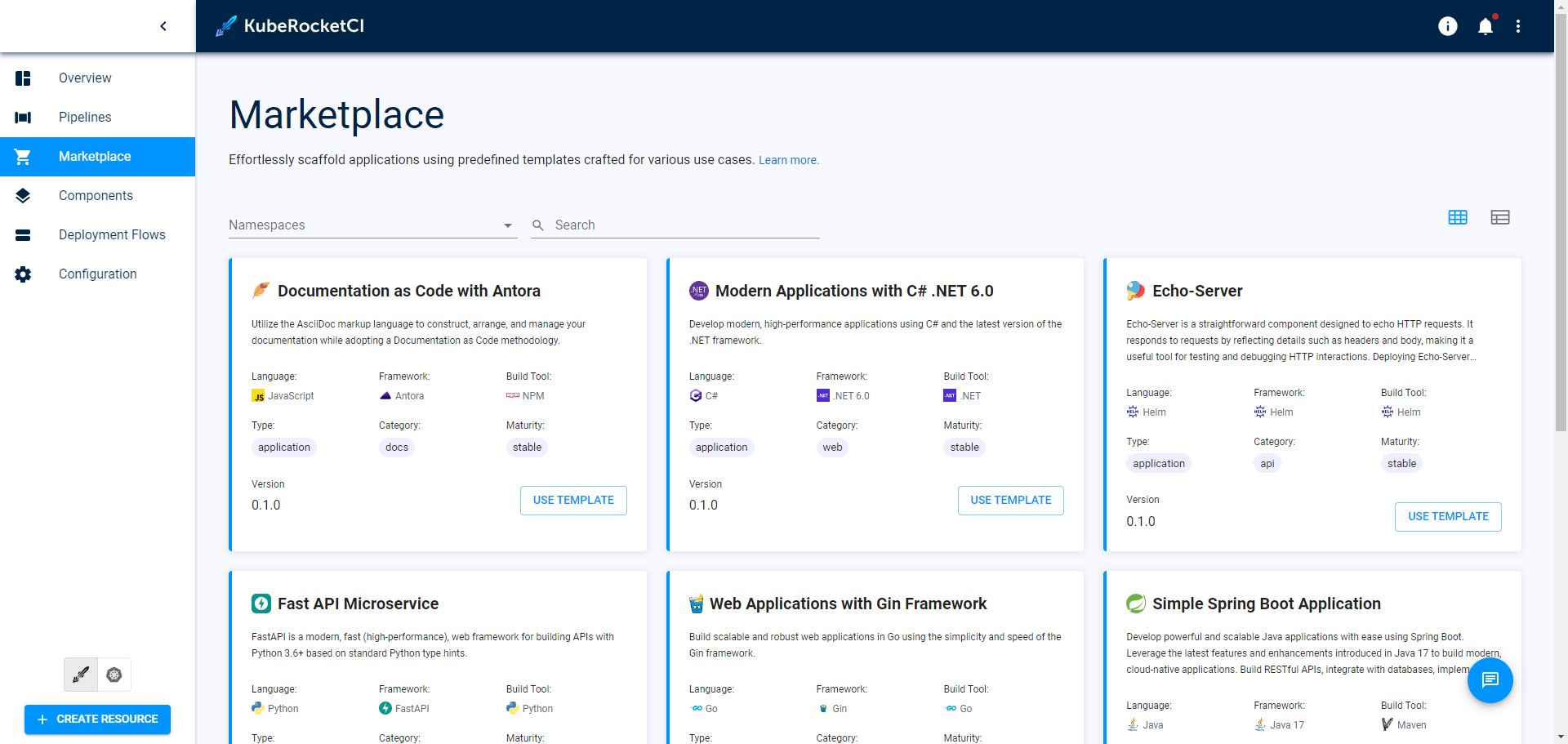The image size is (1568, 744).
Task: Use template for Modern Applications with C# .NET
Action: tap(1011, 501)
